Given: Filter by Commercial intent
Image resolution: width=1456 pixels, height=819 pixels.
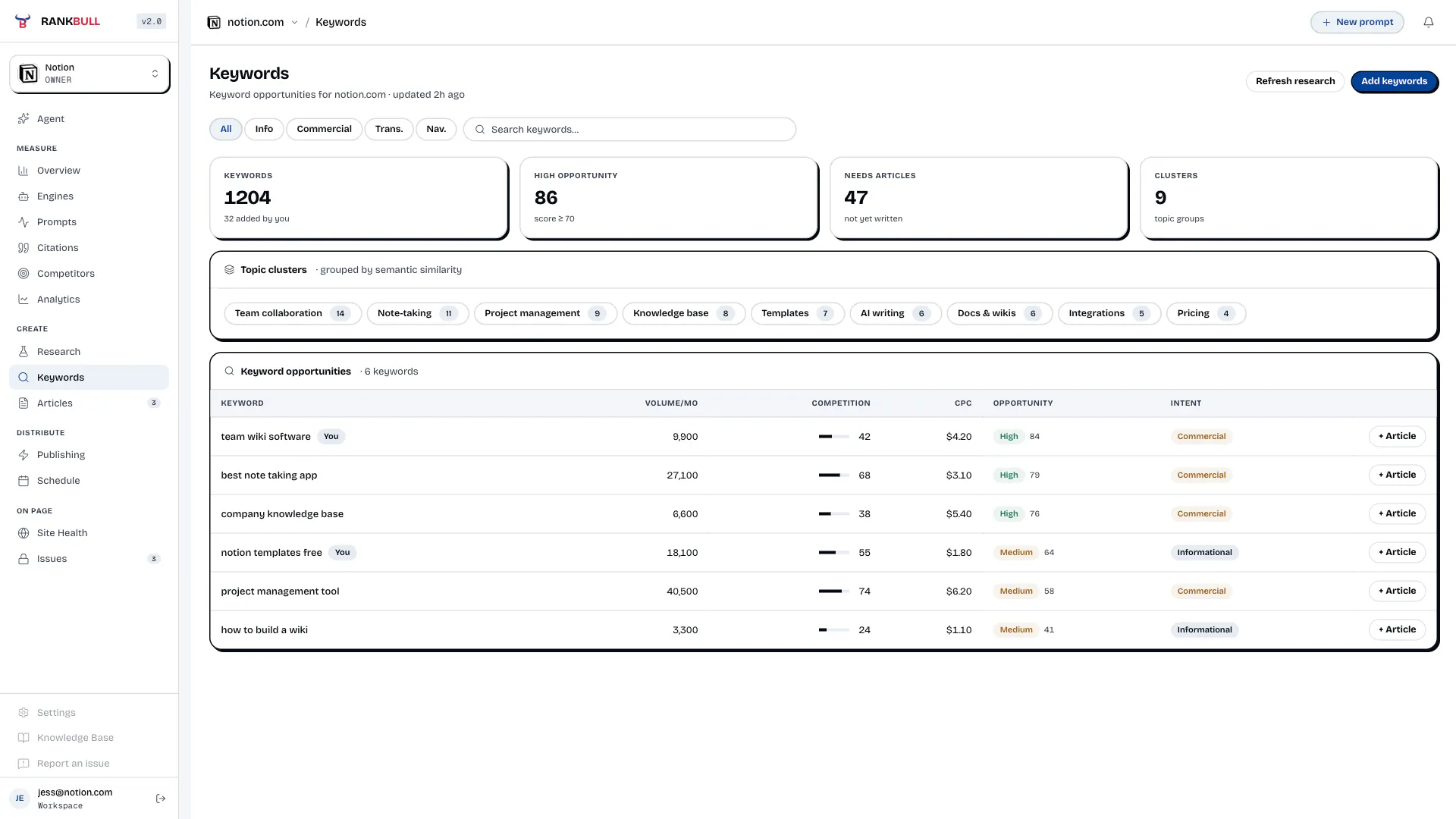Looking at the screenshot, I should point(324,129).
